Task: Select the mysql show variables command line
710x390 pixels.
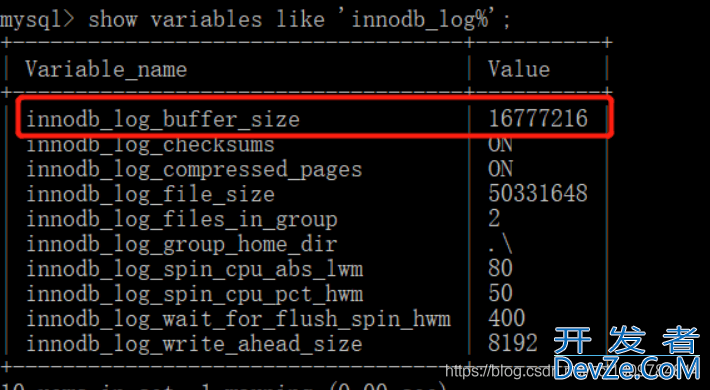Action: pos(255,20)
